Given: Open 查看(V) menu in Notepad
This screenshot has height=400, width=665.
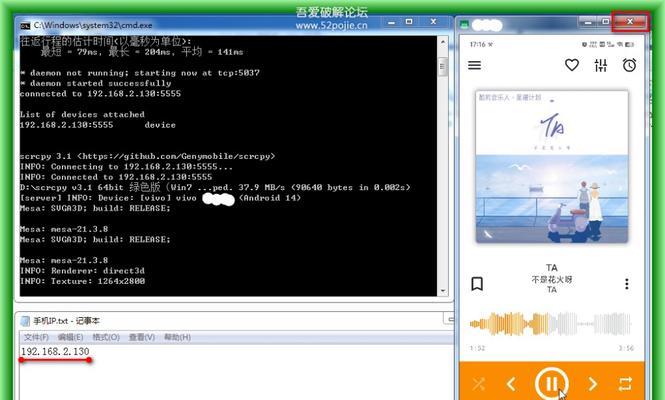Looking at the screenshot, I should pos(142,337).
